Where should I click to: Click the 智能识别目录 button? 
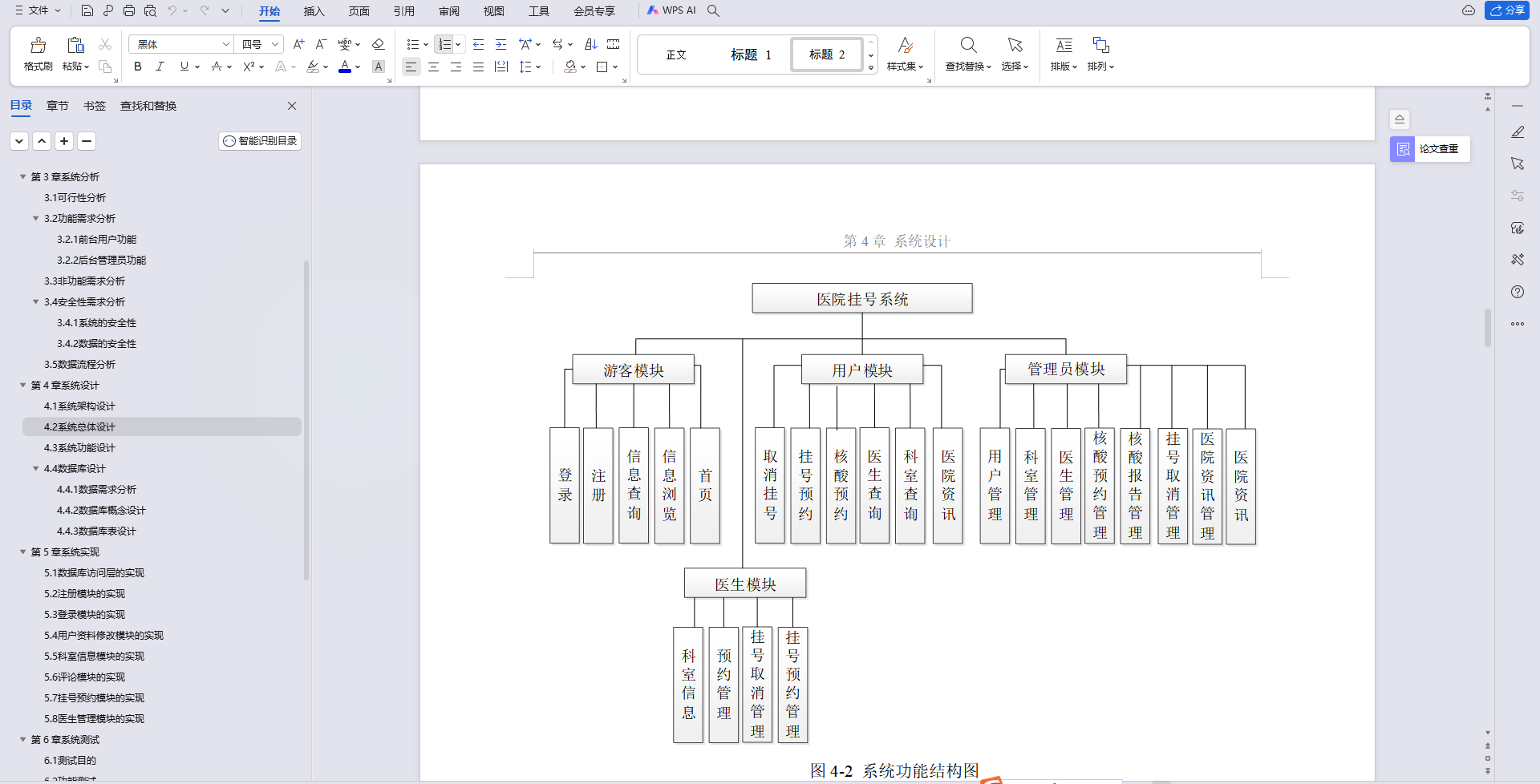point(259,140)
